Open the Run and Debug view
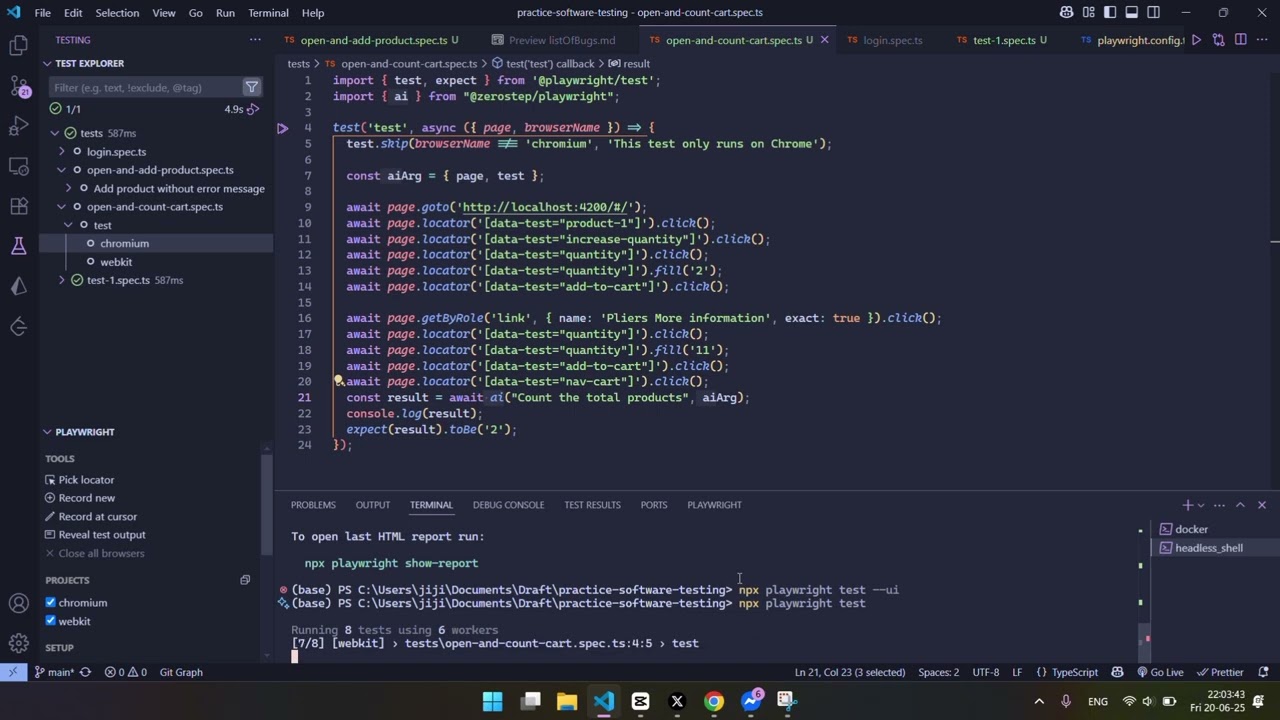 pos(18,126)
